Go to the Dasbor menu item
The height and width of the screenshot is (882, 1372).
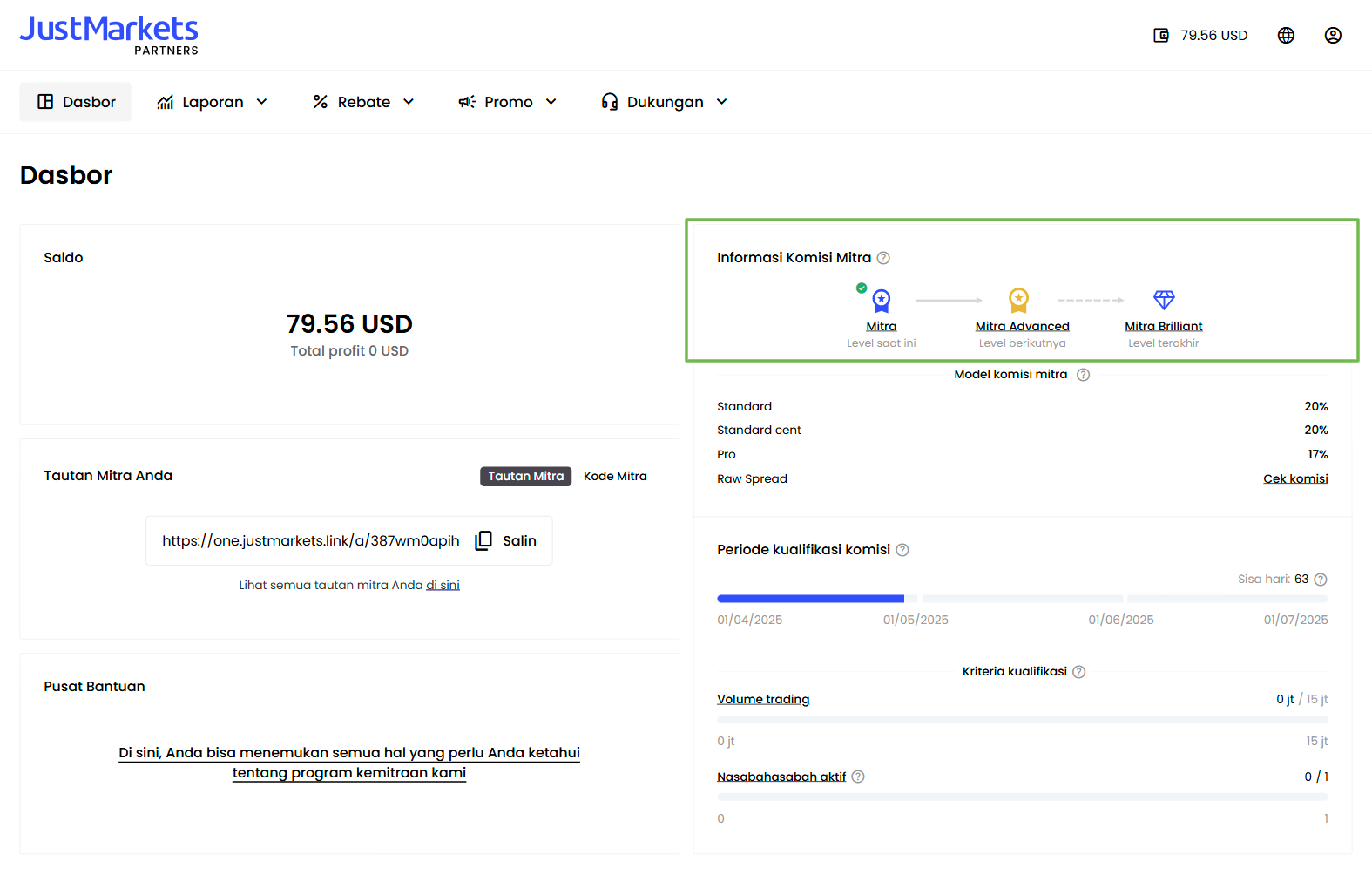pos(76,102)
